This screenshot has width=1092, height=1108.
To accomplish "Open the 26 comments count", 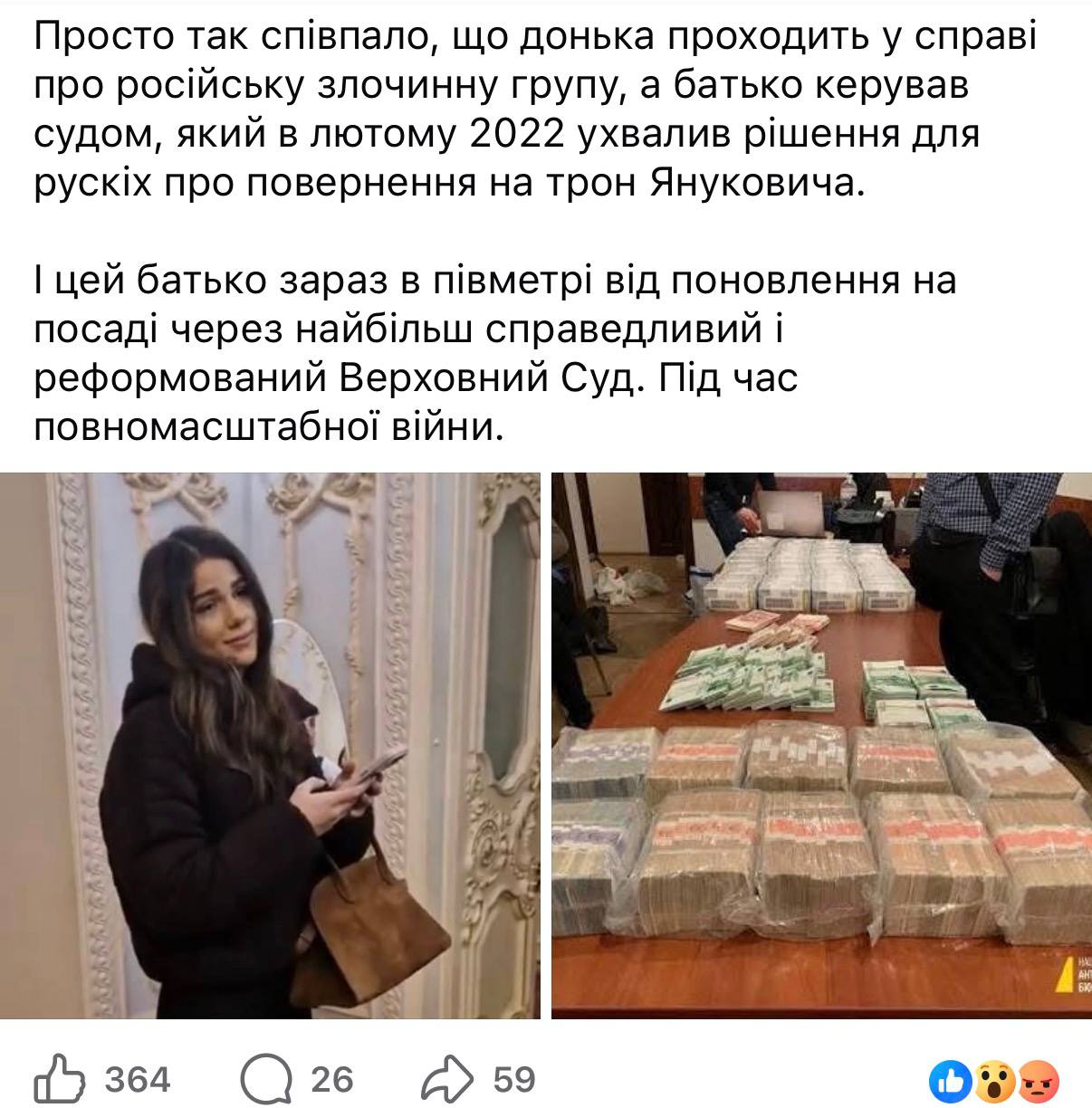I will (332, 1079).
